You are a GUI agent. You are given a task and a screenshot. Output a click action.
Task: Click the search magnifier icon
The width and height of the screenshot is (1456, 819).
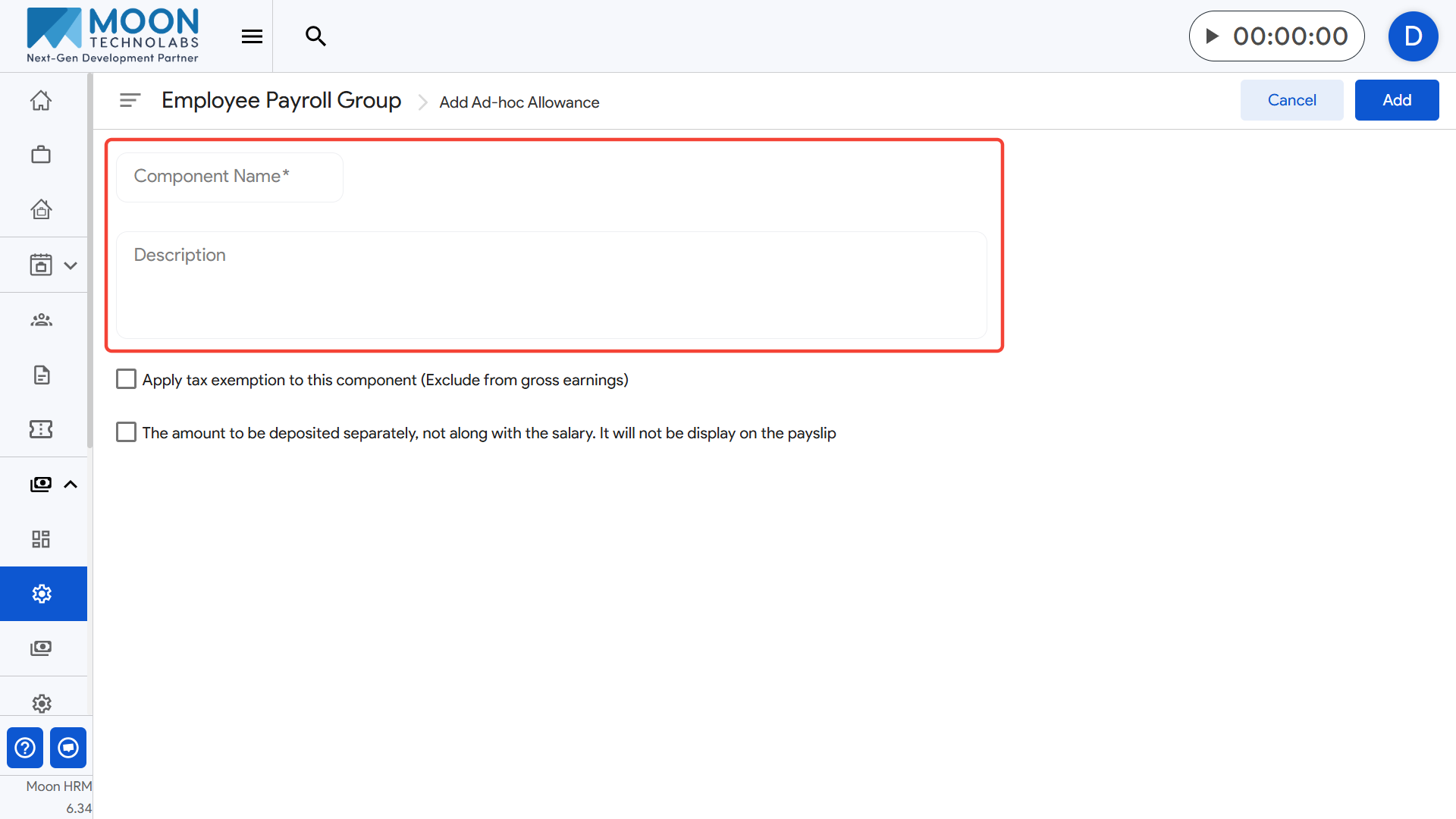click(315, 36)
